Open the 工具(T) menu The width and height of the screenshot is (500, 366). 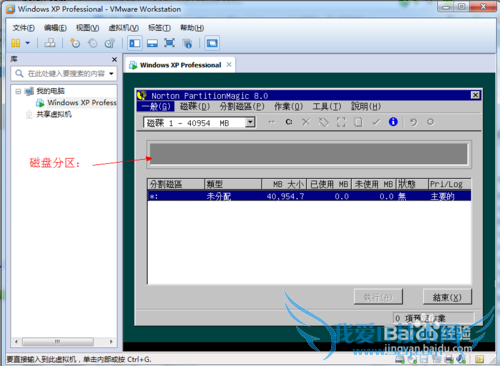327,107
